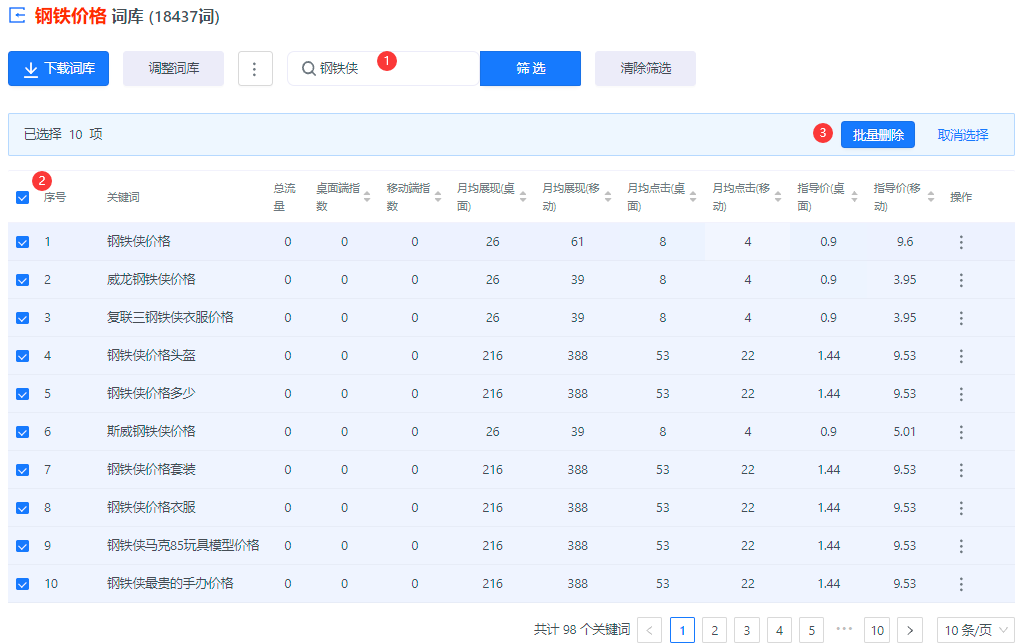Screen dimensions: 1030x644
Task: Click 取消选择 to clear the selection
Action: click(965, 133)
